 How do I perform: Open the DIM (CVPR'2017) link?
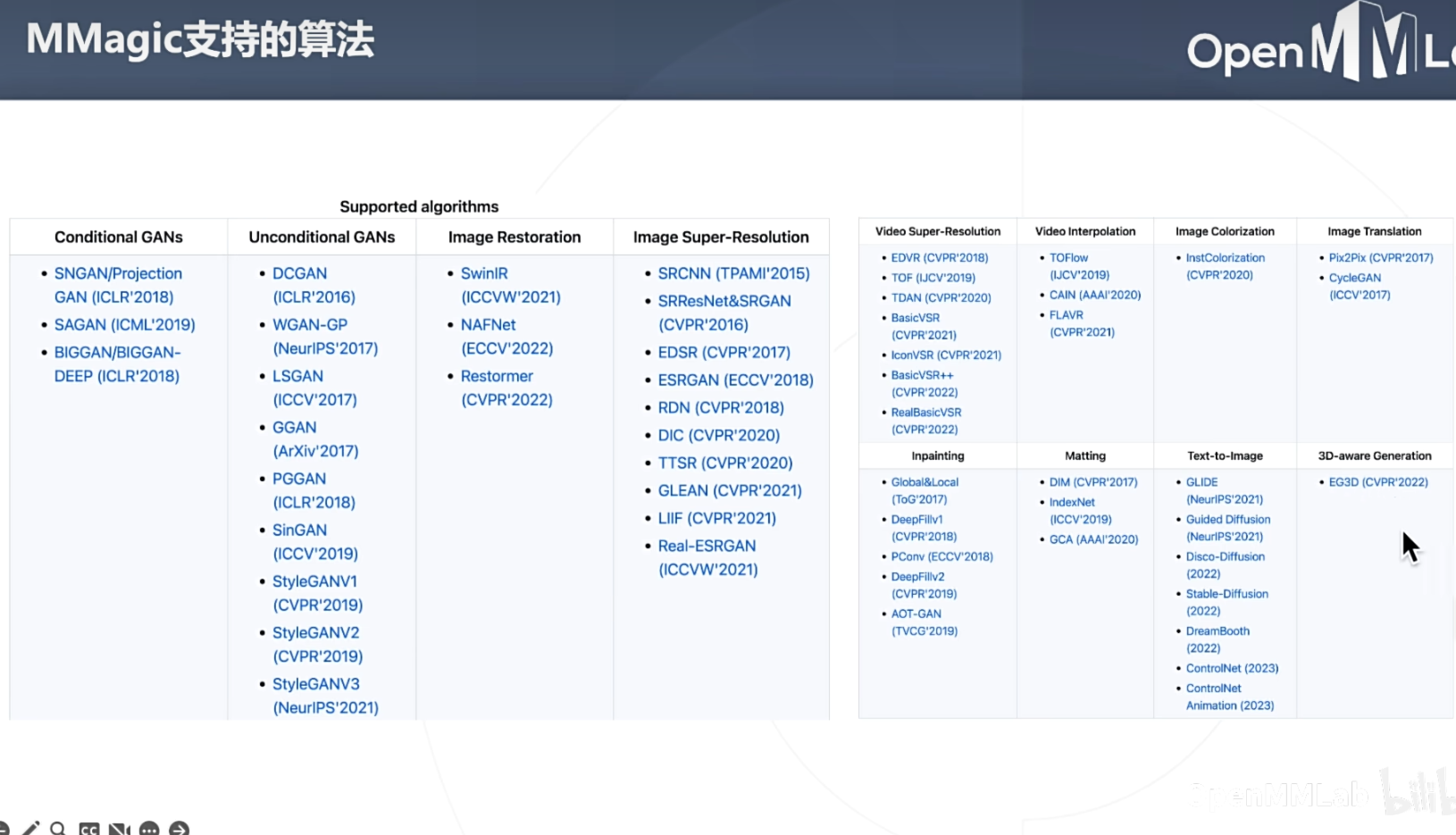coord(1093,482)
